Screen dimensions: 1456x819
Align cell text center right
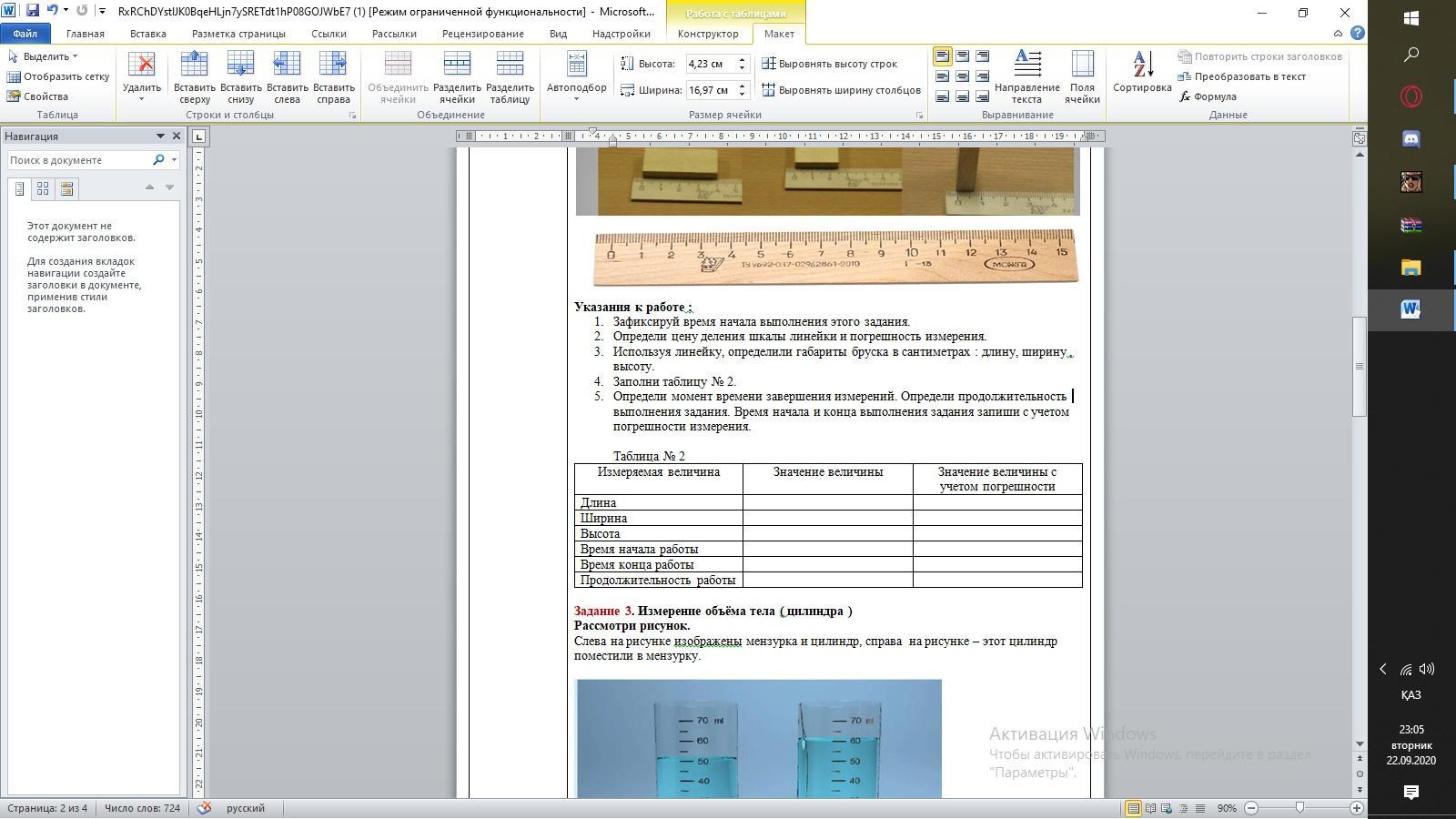(982, 76)
